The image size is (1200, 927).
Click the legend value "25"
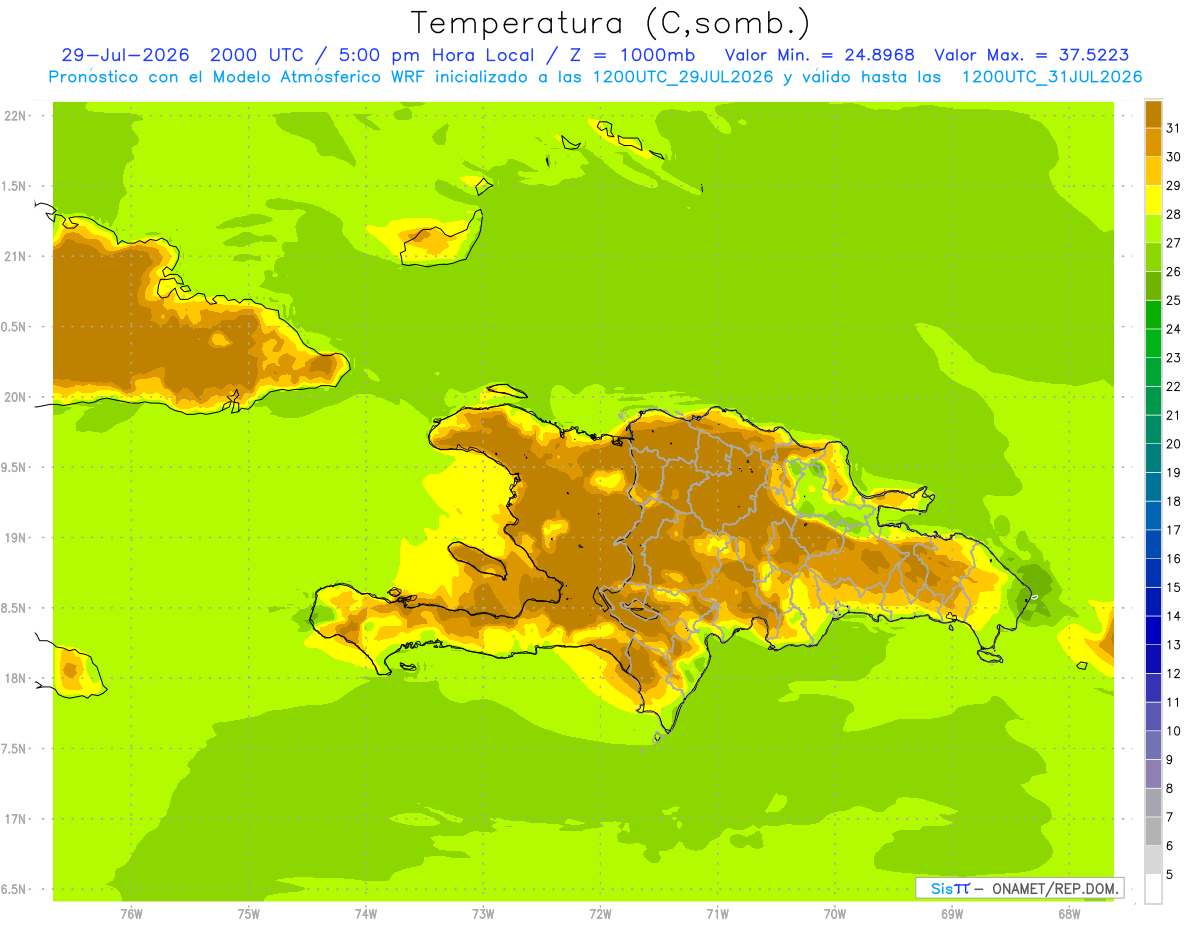1174,300
